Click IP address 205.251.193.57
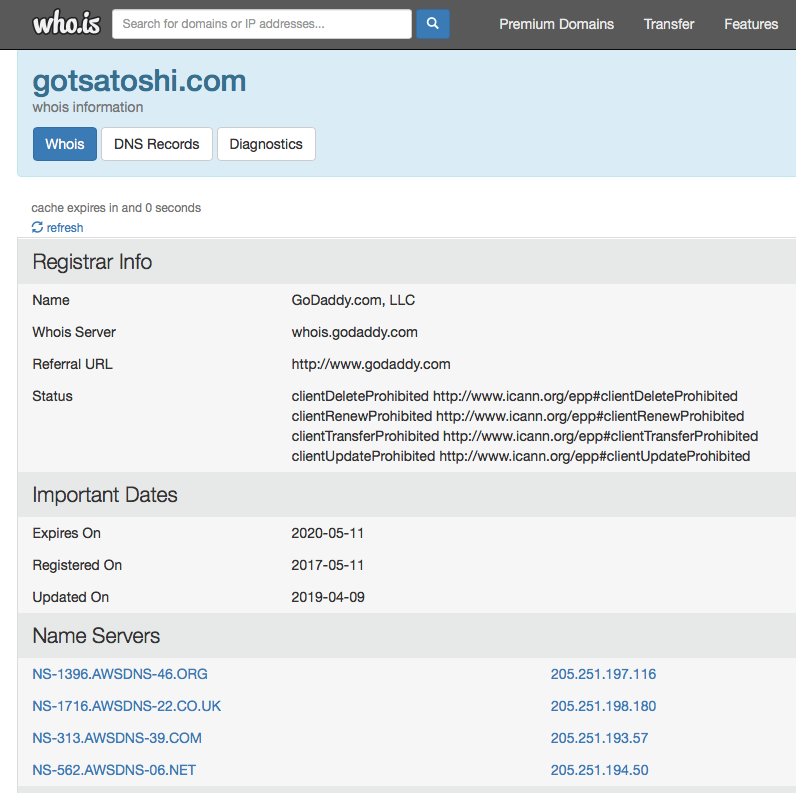The width and height of the screenshot is (796, 793). point(599,738)
